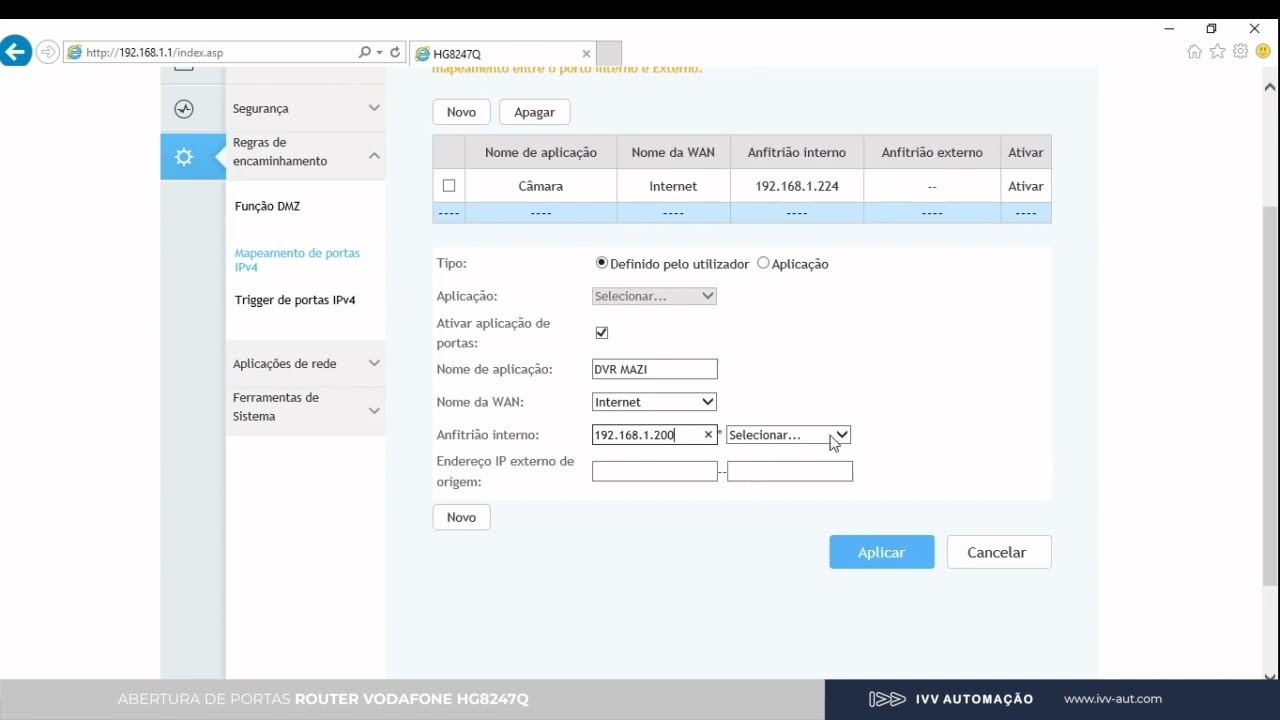Open a new blank browser tab

pos(609,54)
